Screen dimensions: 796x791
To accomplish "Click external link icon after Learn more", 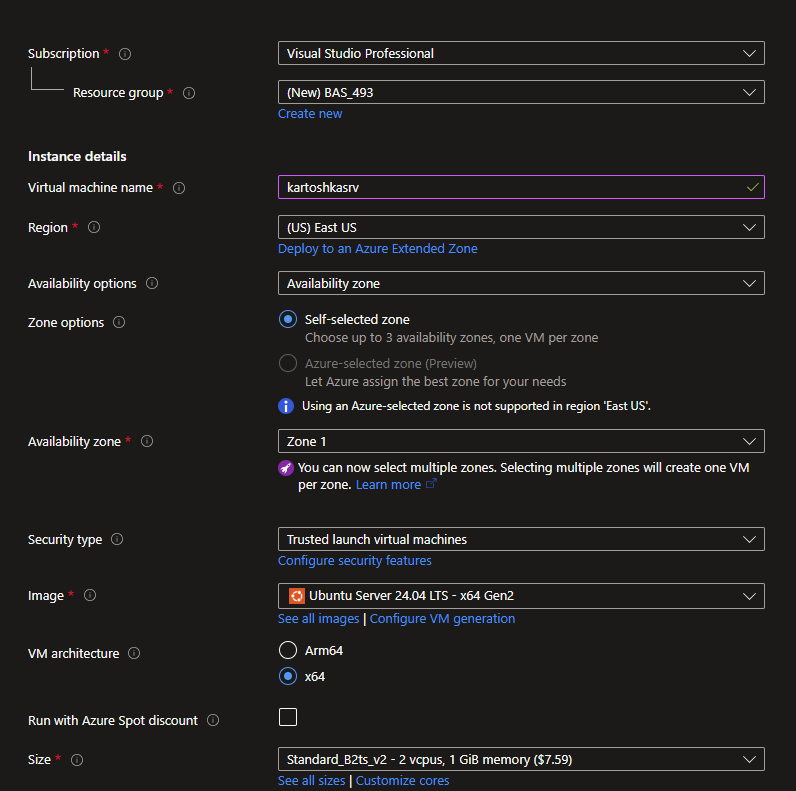I will [x=430, y=484].
